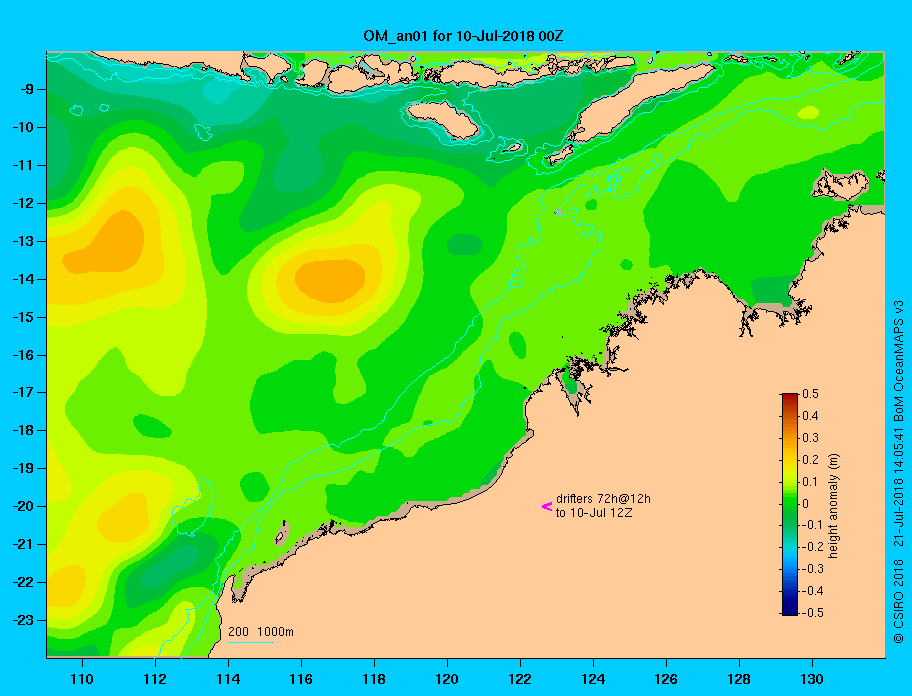912x696 pixels.
Task: Click longitude axis label '122'
Action: pos(520,679)
